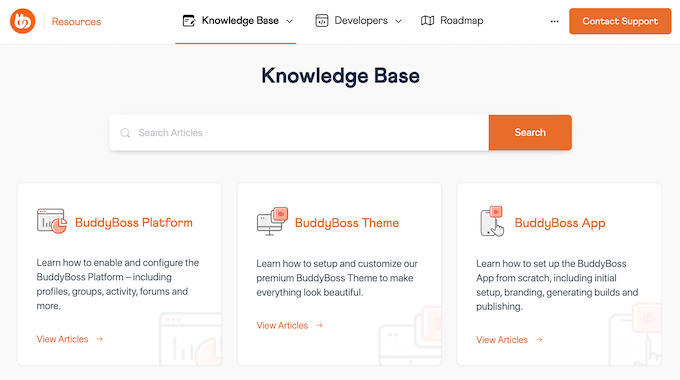Click the Theme description mentioning 'everything look beautiful'
Viewport: 680px width, 380px height.
pyautogui.click(x=337, y=278)
